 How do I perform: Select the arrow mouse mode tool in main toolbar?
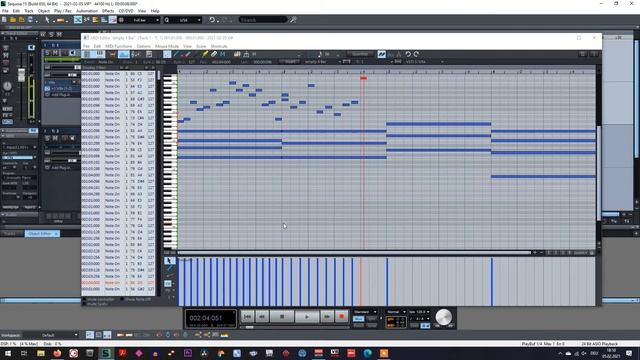[x=47, y=20]
